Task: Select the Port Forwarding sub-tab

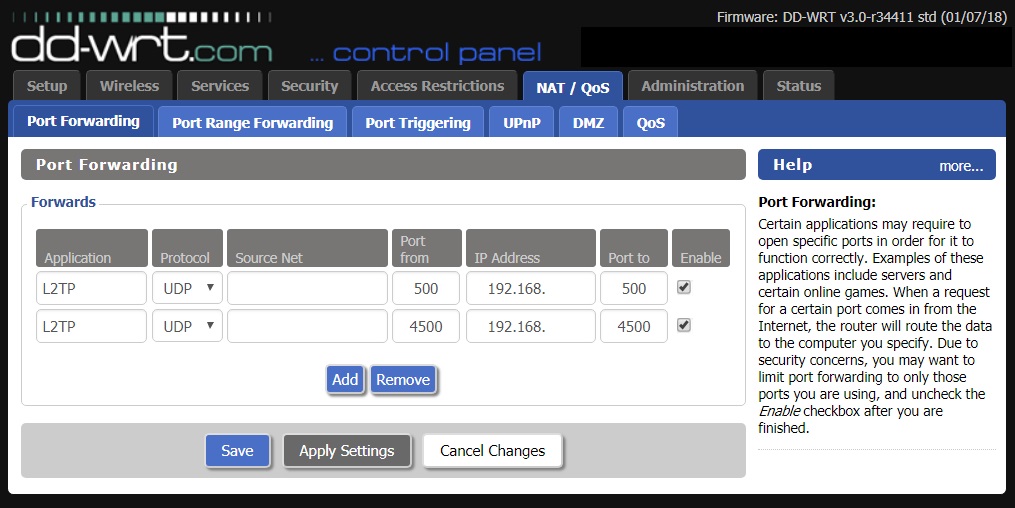Action: click(84, 121)
